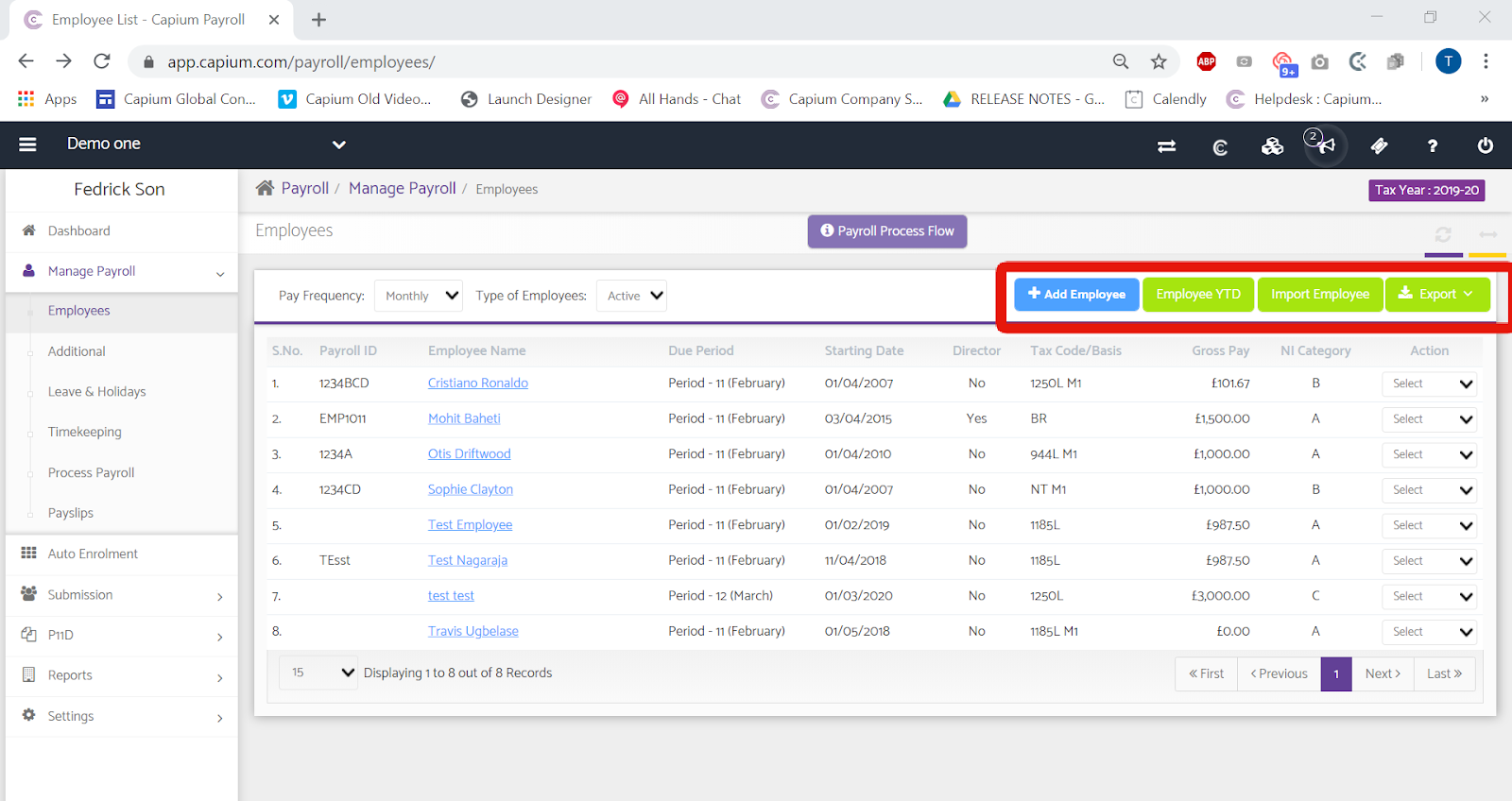Open employee link Test Nagaraja
This screenshot has height=801, width=1512.
pos(467,560)
